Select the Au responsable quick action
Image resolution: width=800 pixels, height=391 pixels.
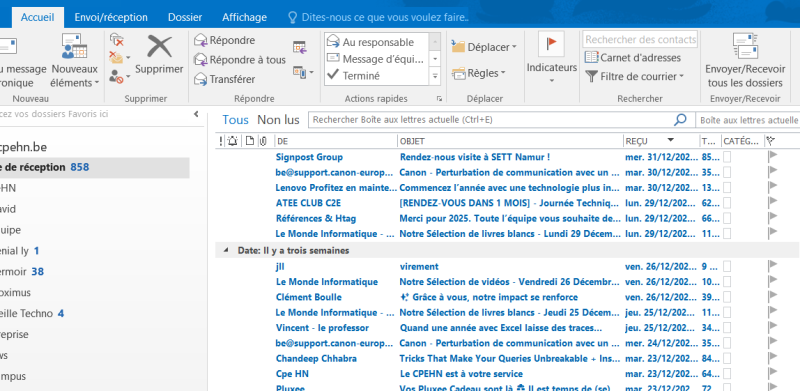coord(377,42)
